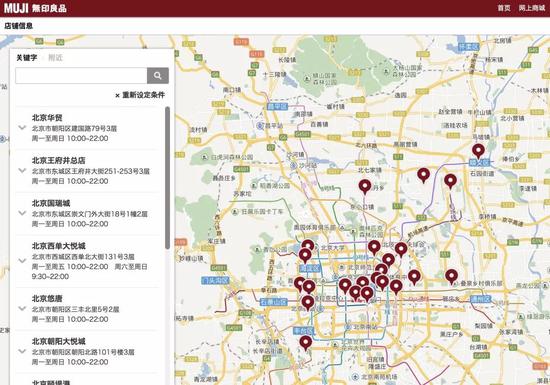This screenshot has height=385, width=550.
Task: Click 重新设定条件 reset button
Action: pyautogui.click(x=140, y=95)
